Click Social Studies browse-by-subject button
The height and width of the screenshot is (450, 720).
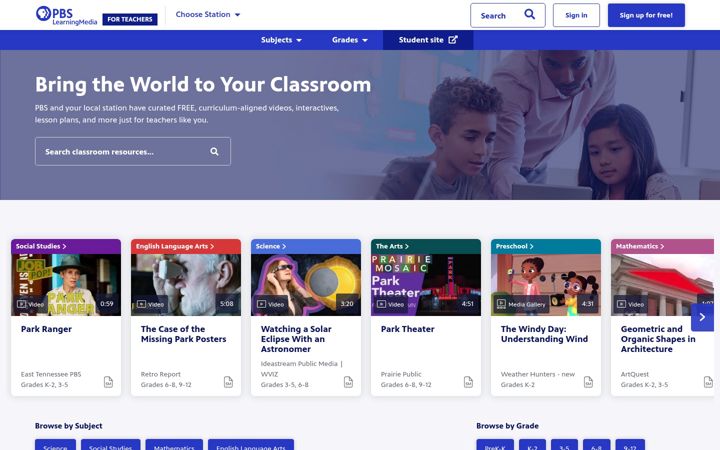(x=111, y=445)
